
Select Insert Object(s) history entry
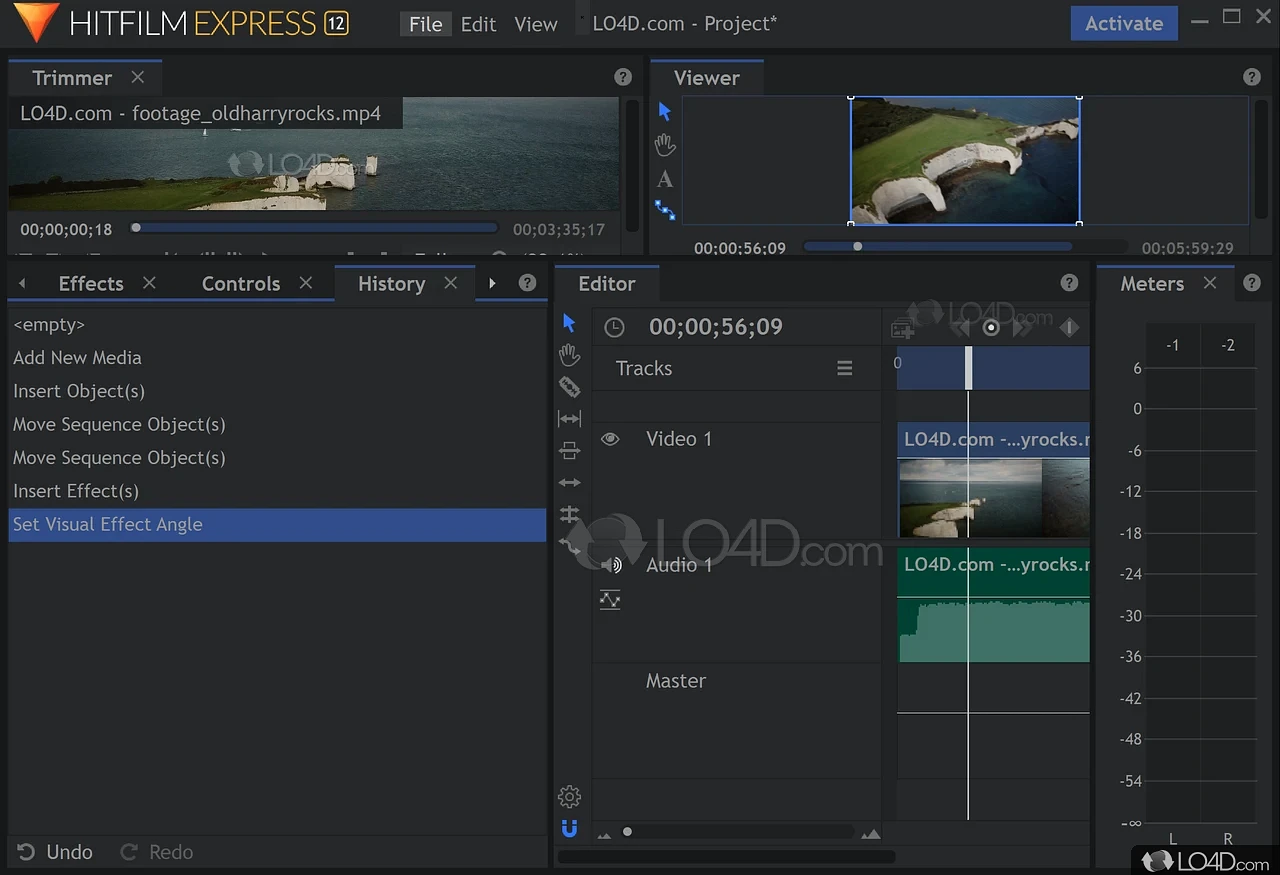277,391
